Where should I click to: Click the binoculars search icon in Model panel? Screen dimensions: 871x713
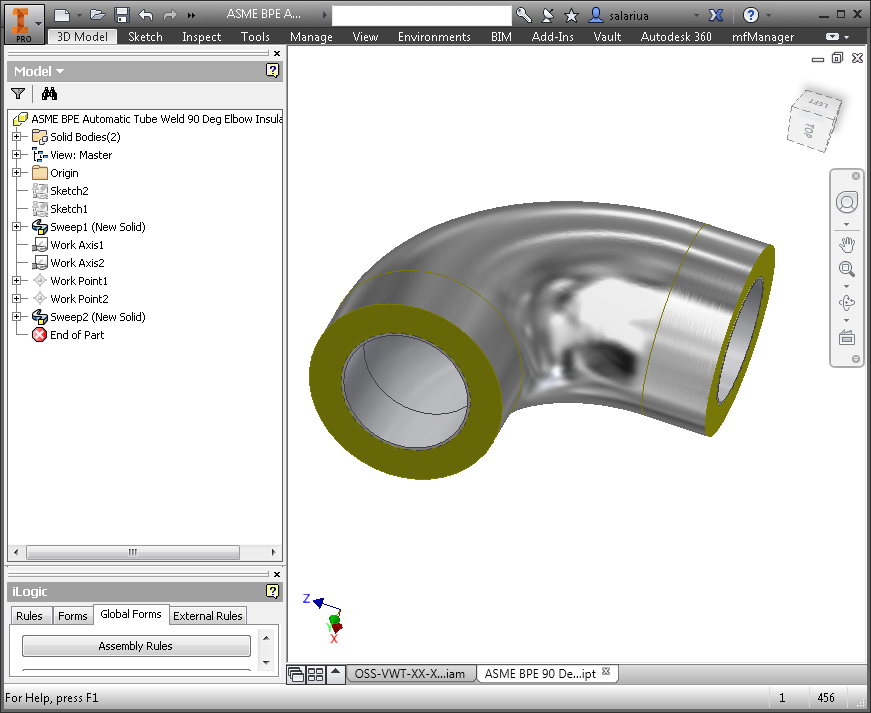48,93
